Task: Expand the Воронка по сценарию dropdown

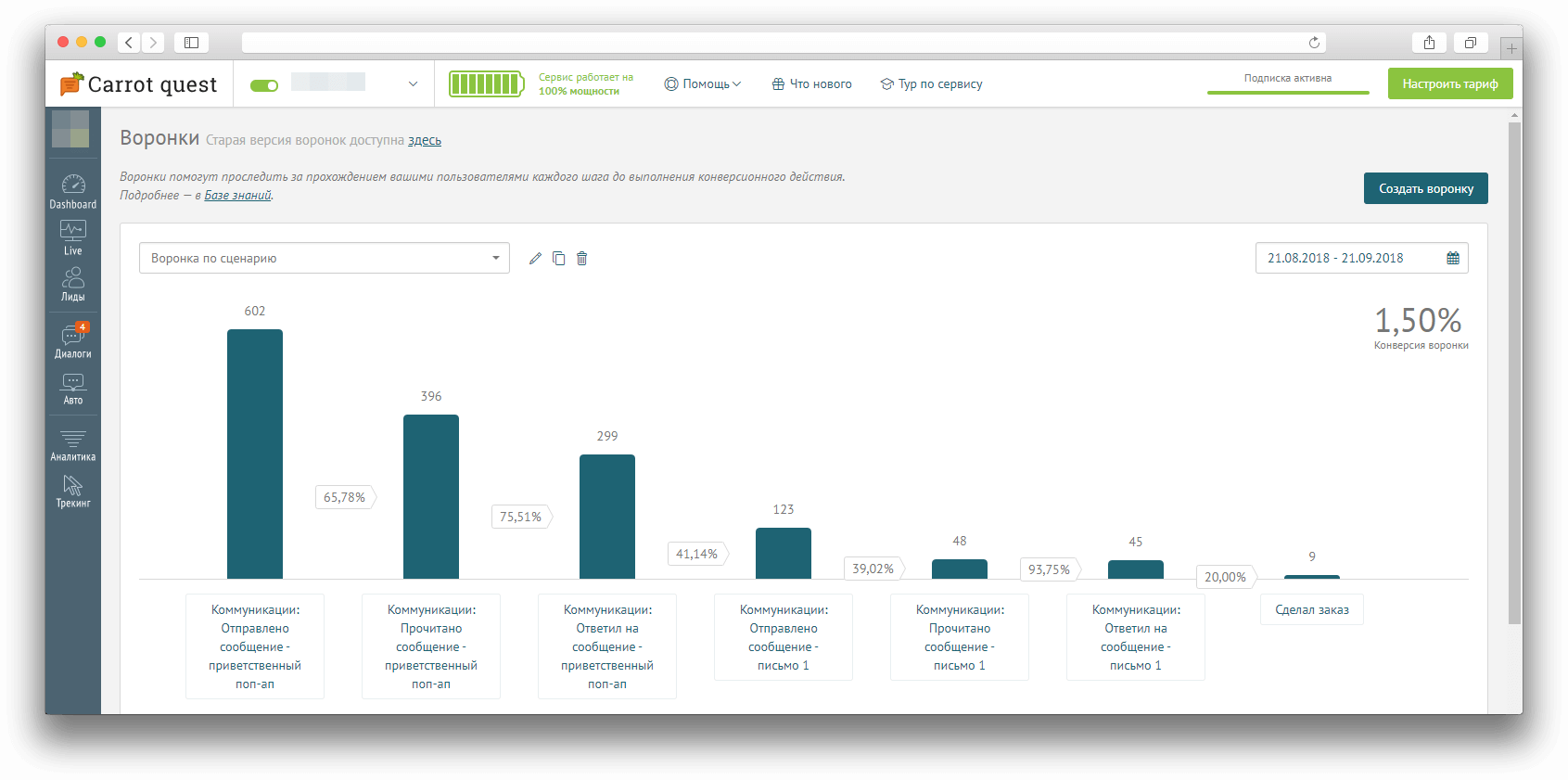Action: (x=324, y=259)
